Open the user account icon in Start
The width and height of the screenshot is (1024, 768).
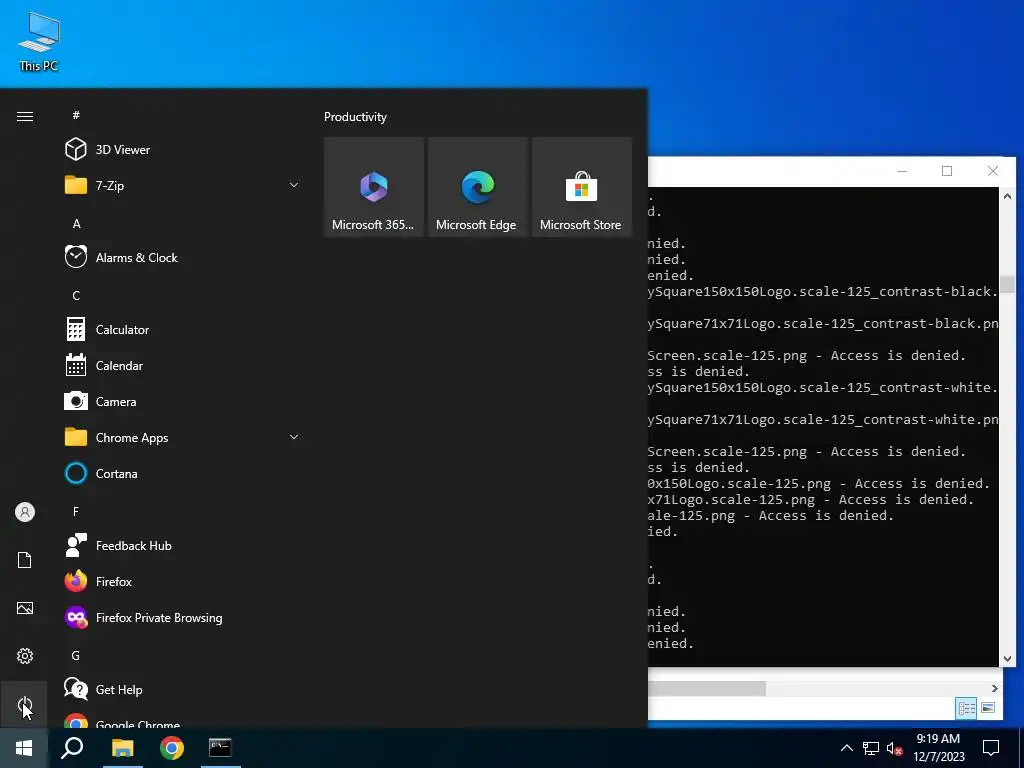click(x=25, y=512)
